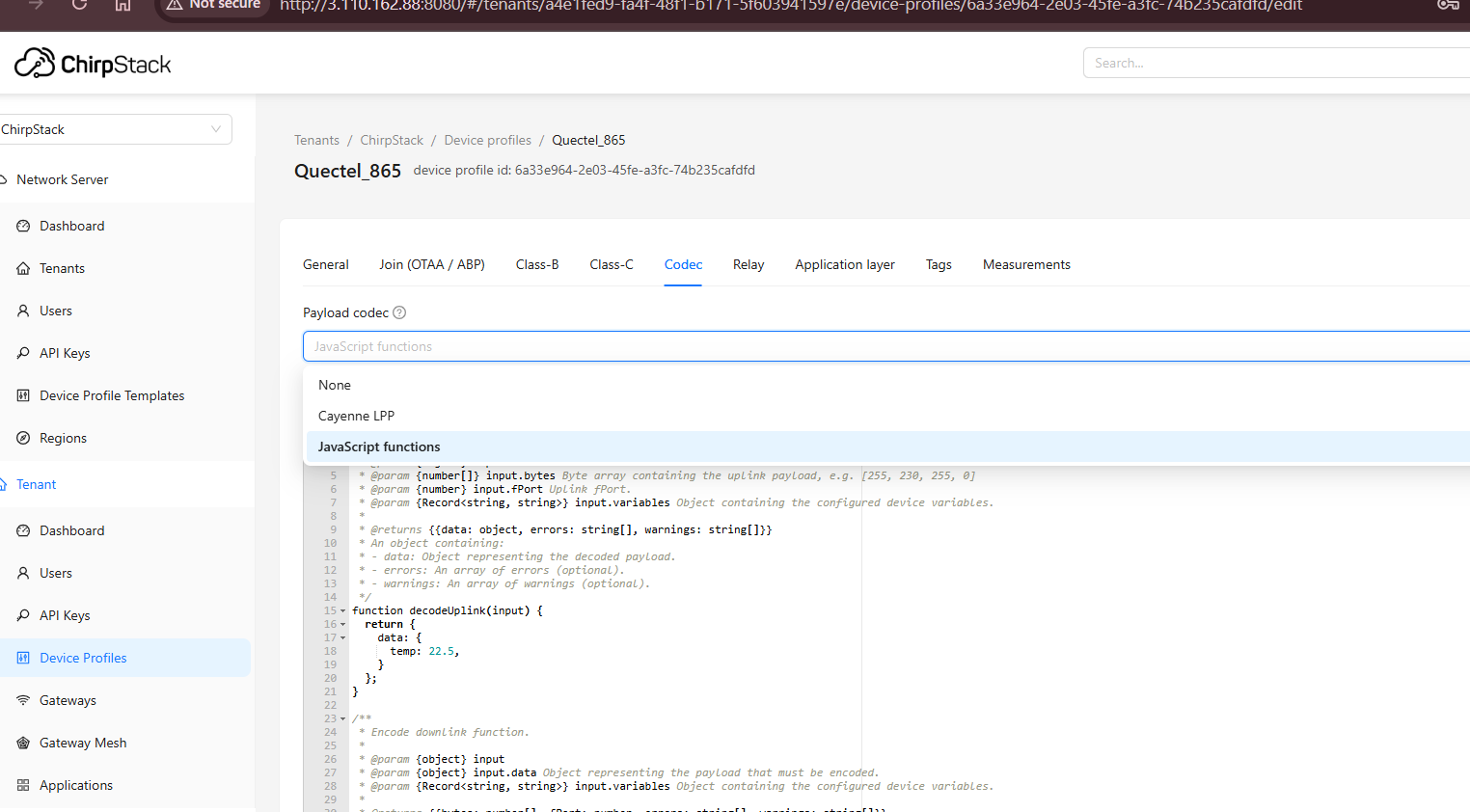Collapse the decodeUplink function fold arrow
The image size is (1470, 812).
tap(342, 610)
